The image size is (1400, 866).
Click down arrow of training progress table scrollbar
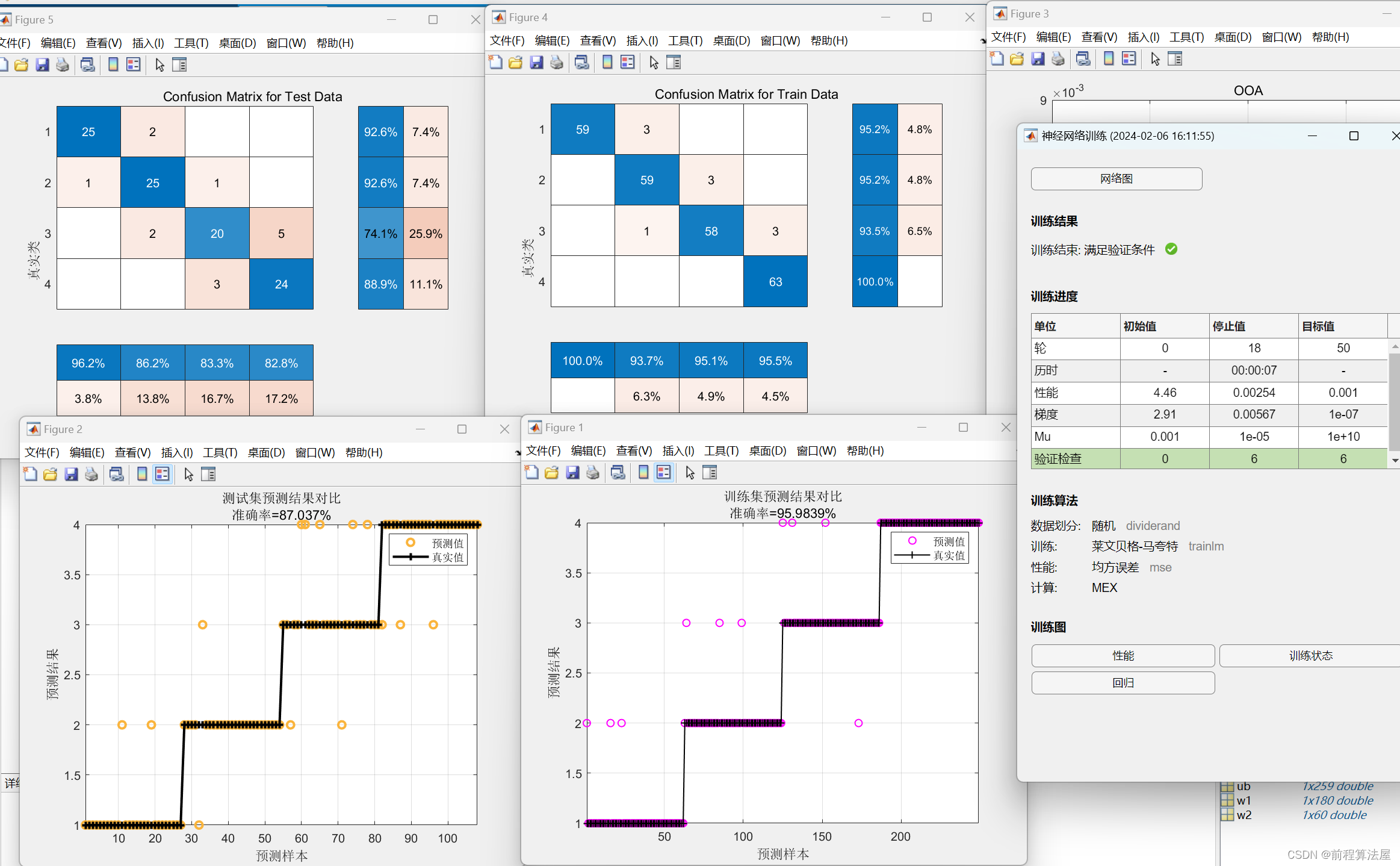1395,461
